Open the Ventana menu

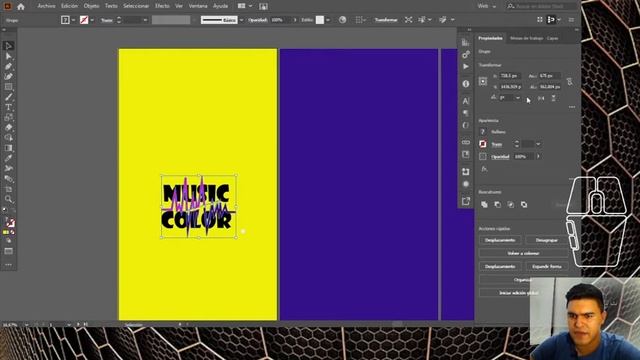coord(198,6)
